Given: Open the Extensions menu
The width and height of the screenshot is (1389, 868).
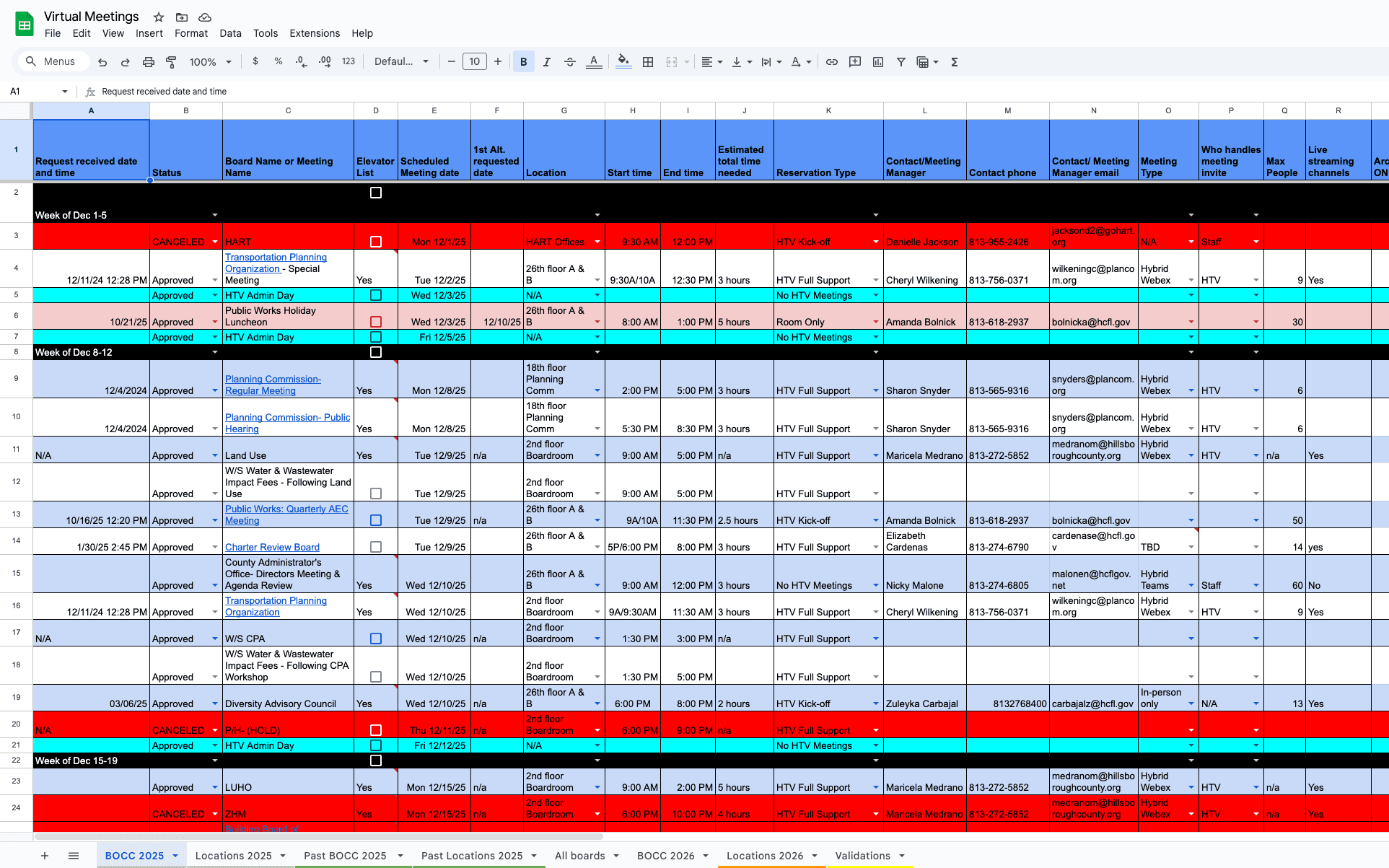Looking at the screenshot, I should click(314, 33).
